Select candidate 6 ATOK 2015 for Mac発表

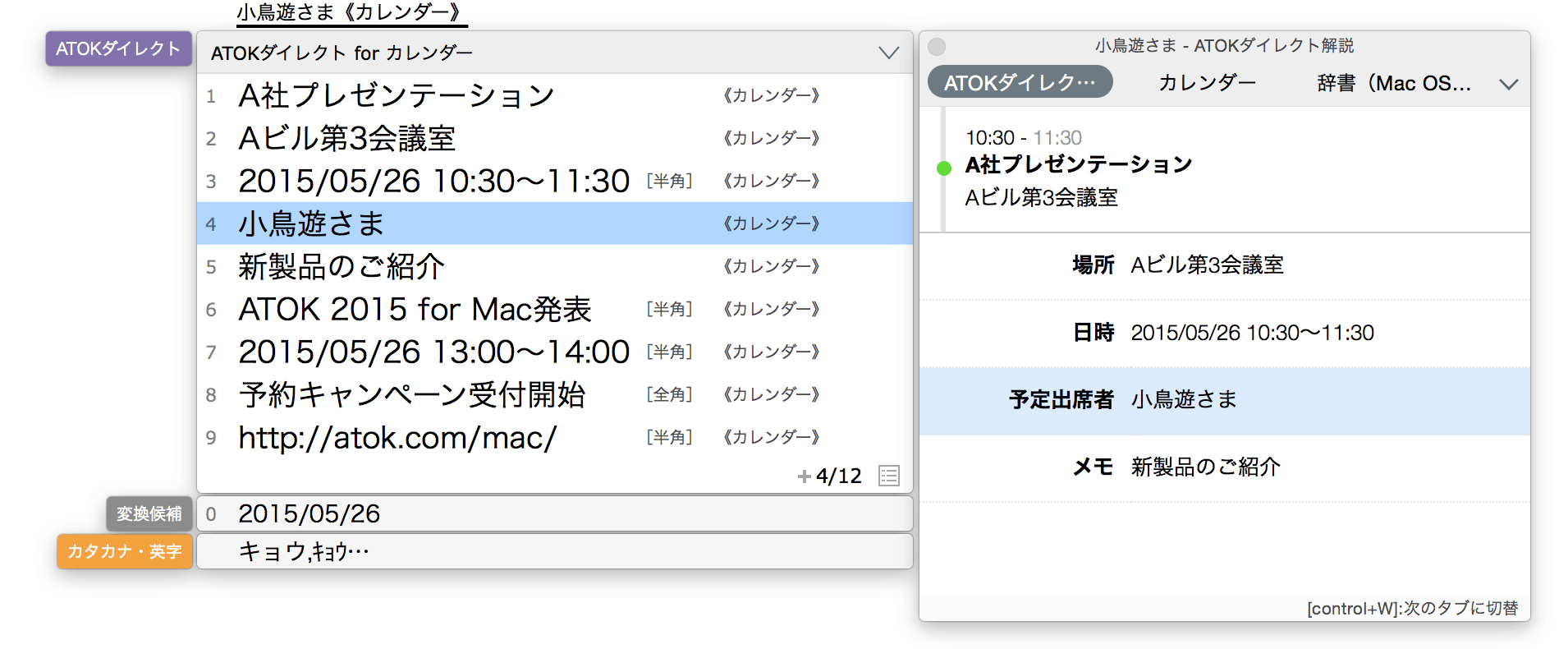pos(555,309)
